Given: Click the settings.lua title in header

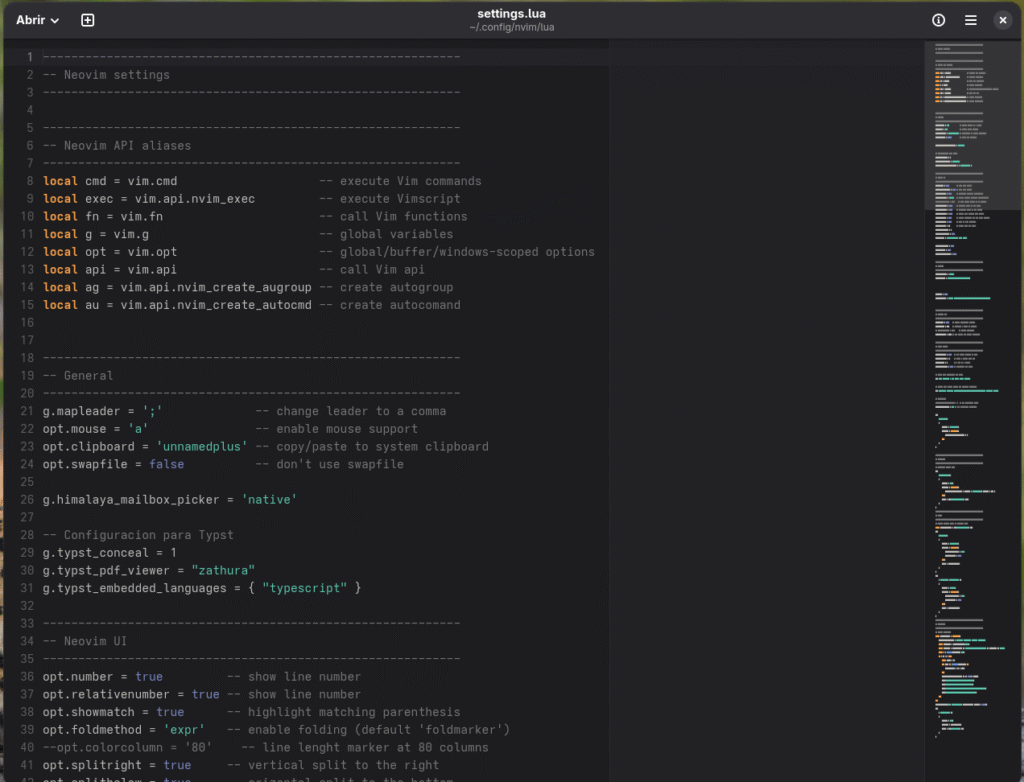Looking at the screenshot, I should pyautogui.click(x=511, y=14).
